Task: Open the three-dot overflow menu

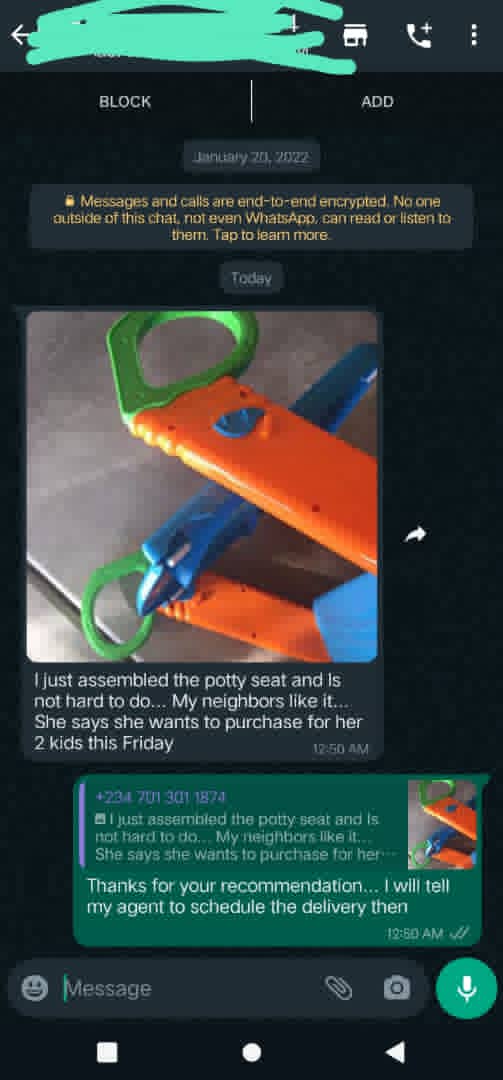Action: pyautogui.click(x=473, y=34)
